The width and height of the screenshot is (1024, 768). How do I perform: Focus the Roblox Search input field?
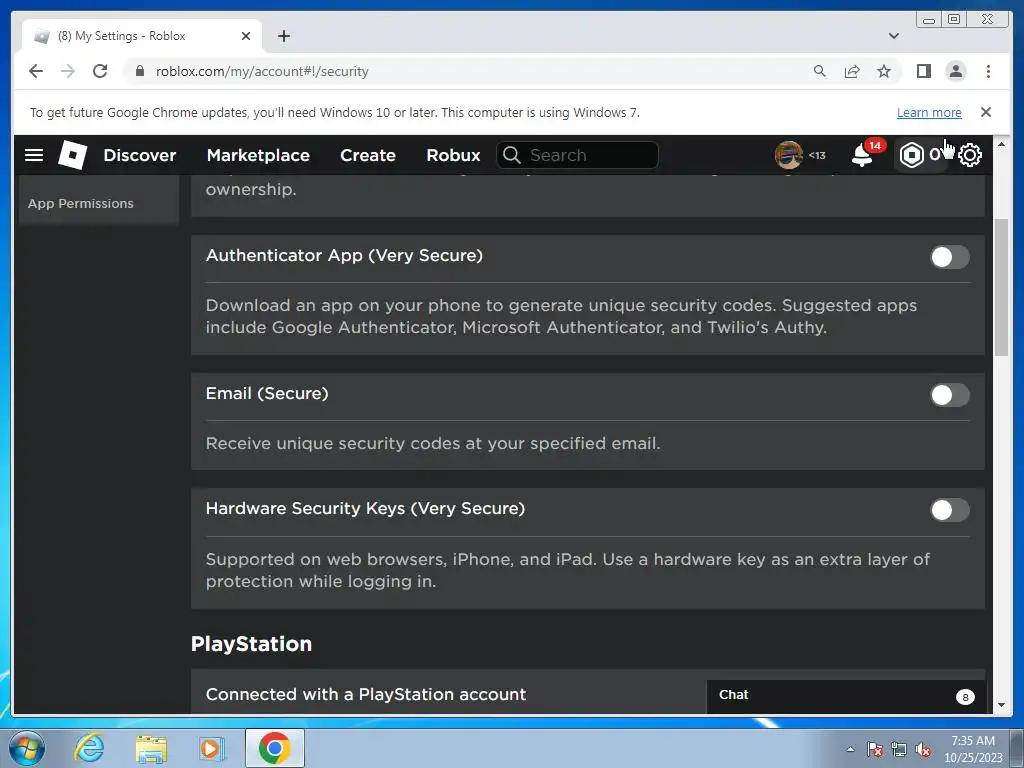point(577,155)
